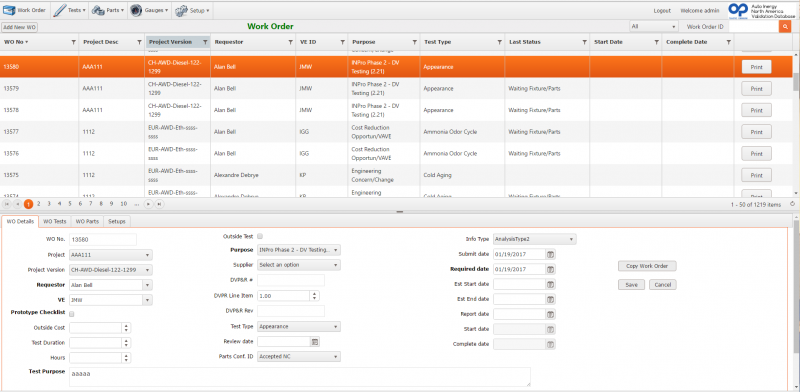Go to the last page arrow icon
Screen dimensions: 800x392
coord(160,204)
